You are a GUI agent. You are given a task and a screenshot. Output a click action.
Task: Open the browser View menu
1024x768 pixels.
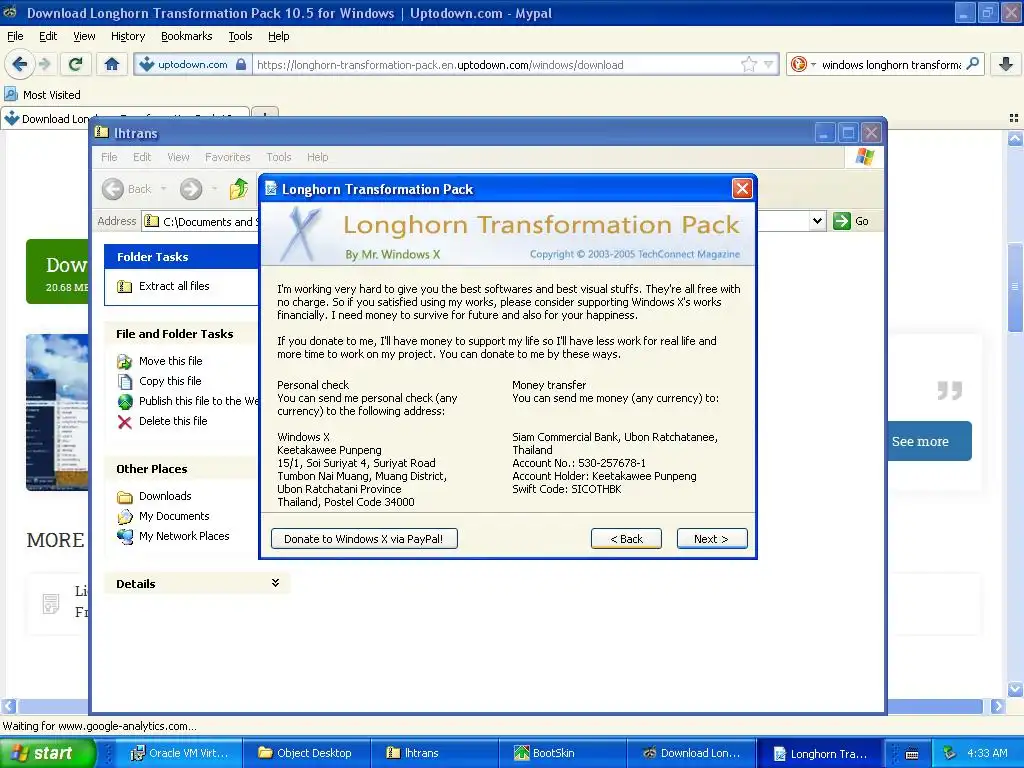tap(84, 36)
